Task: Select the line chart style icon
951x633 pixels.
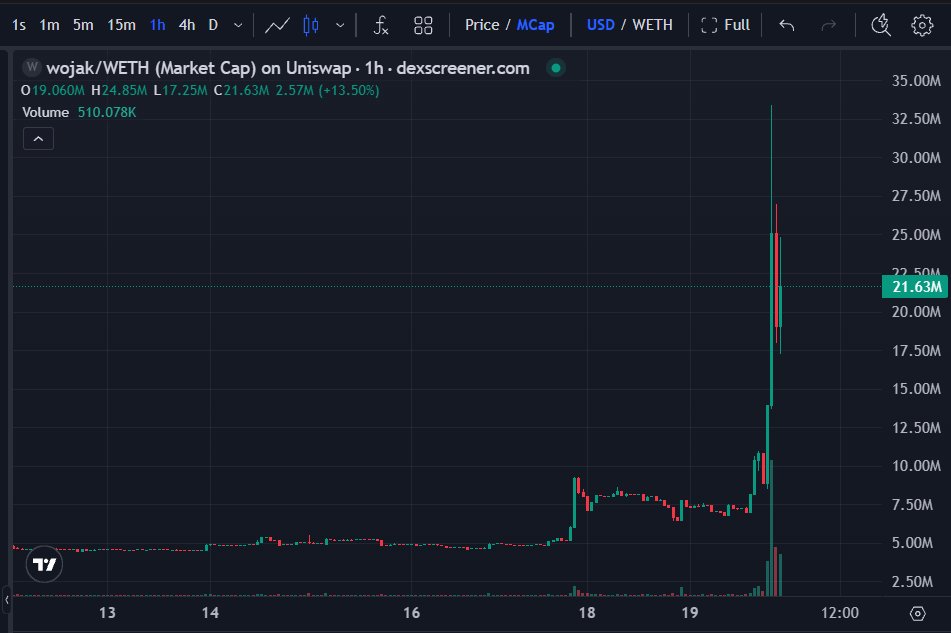Action: coord(277,24)
